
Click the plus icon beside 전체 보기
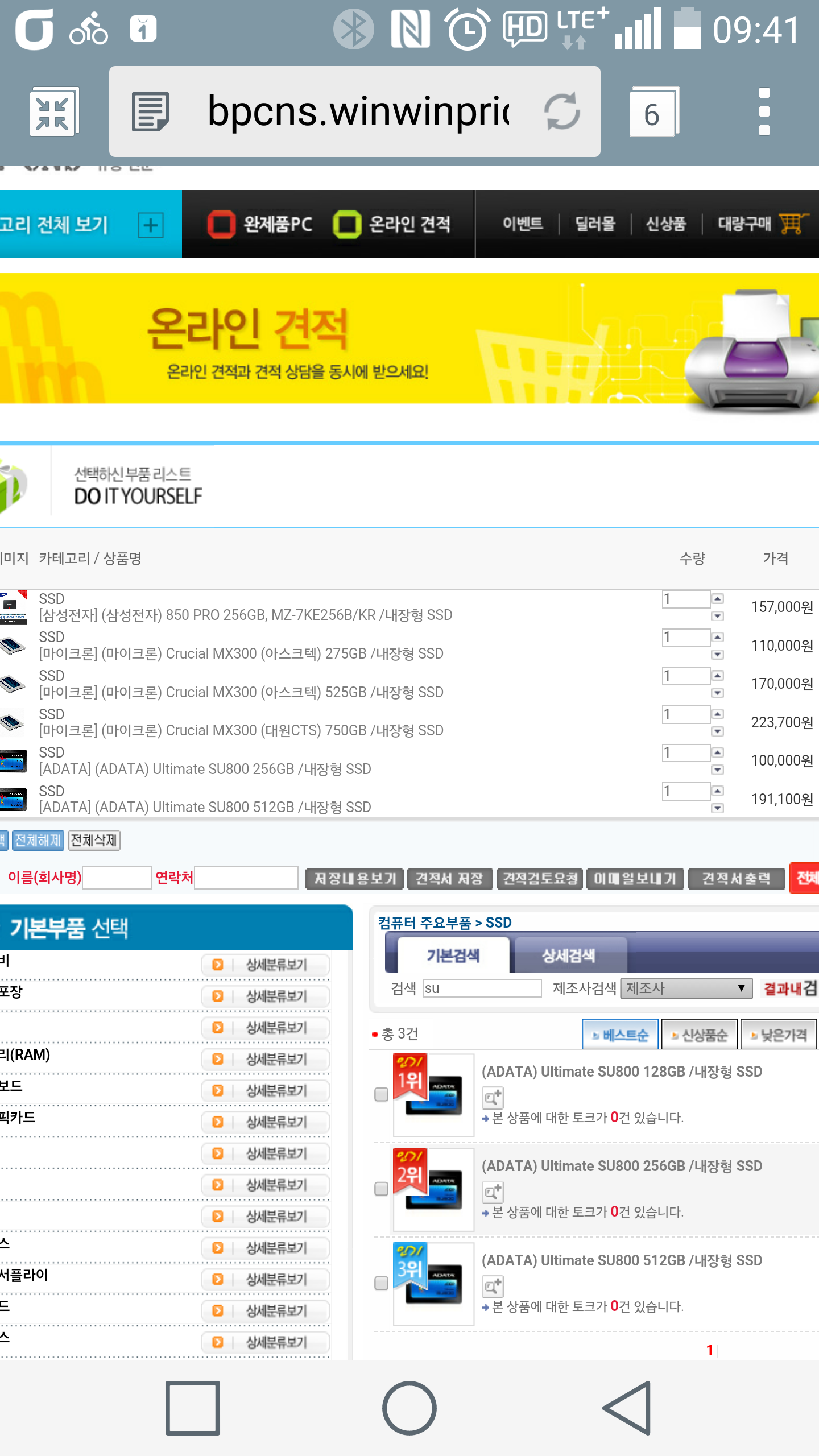[151, 225]
